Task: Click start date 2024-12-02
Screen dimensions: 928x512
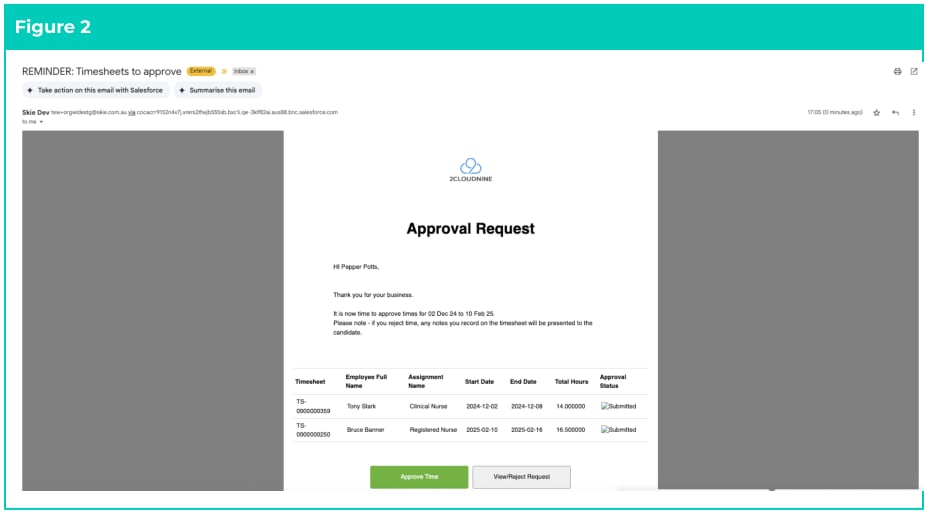Action: 481,406
